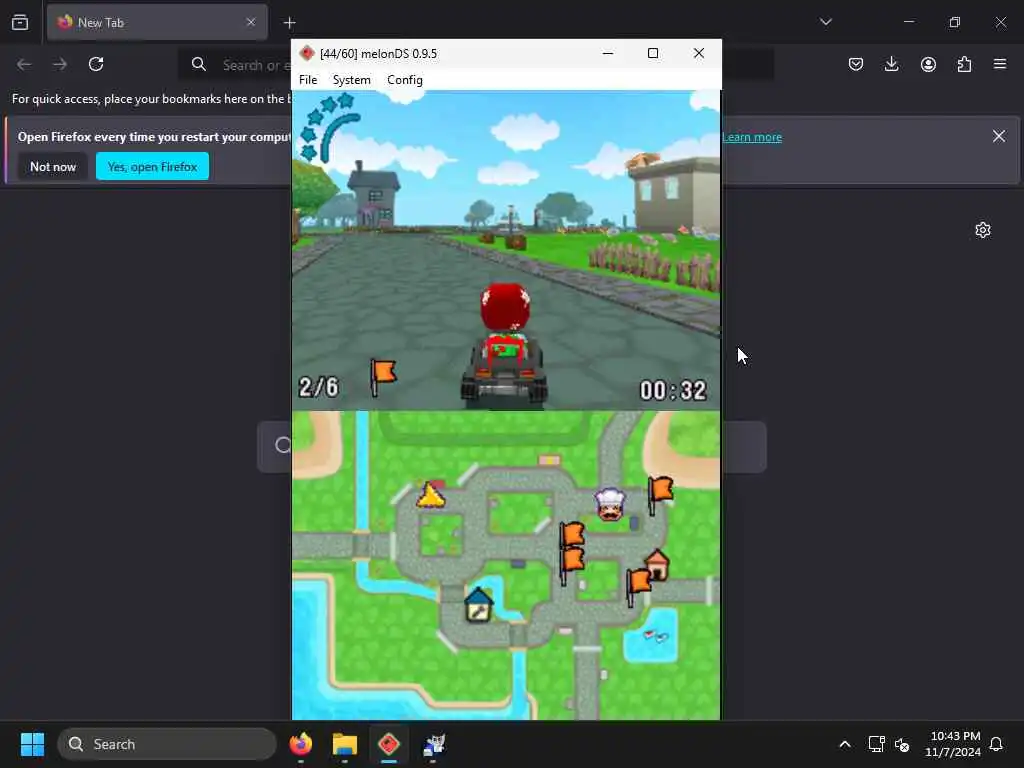Click the 2/6 flag counter text
1024x768 pixels.
[319, 387]
